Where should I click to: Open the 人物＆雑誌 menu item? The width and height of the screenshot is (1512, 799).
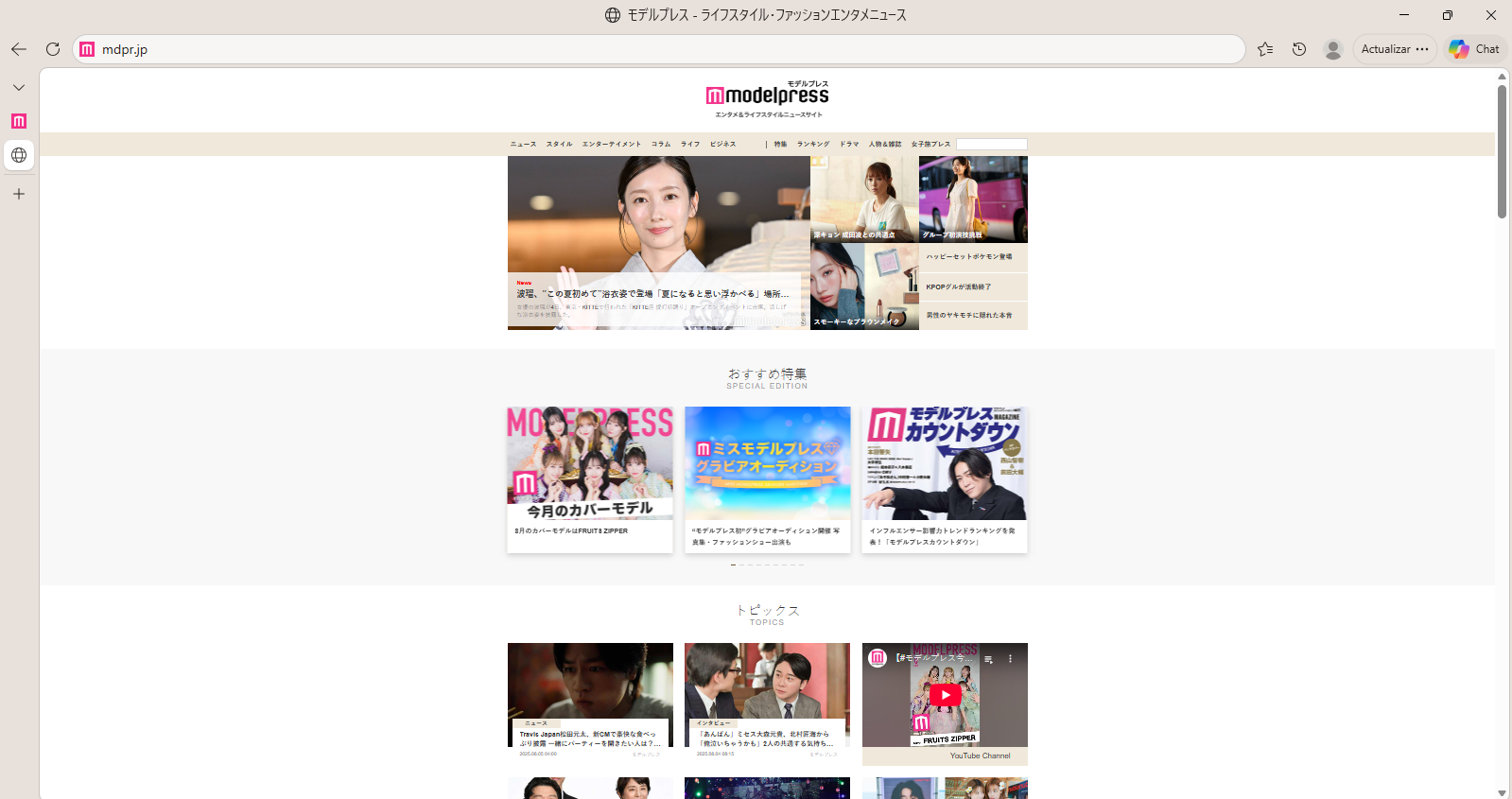[x=885, y=145]
